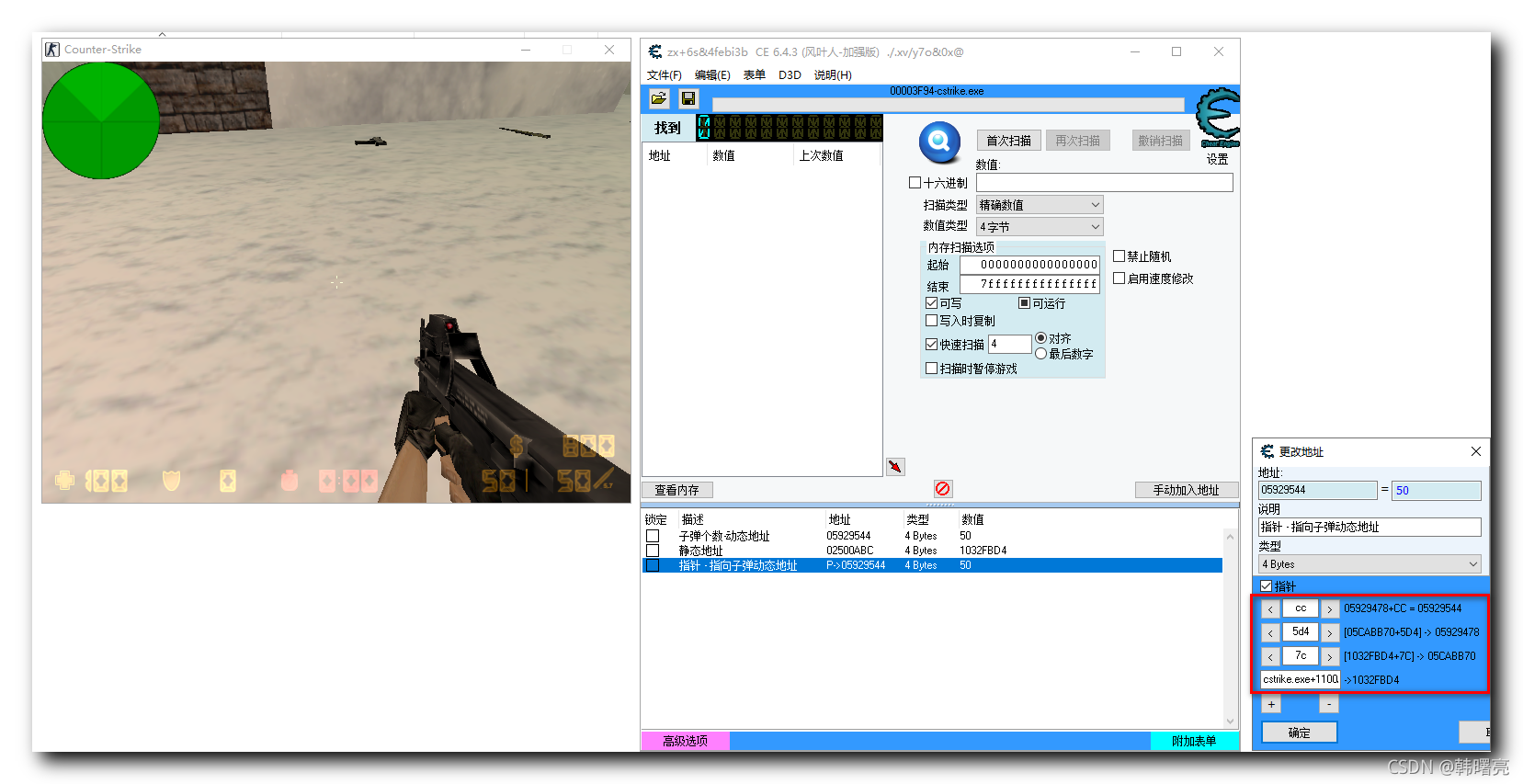Click the 说明 description field
The height and width of the screenshot is (784, 1523).
pyautogui.click(x=1370, y=527)
